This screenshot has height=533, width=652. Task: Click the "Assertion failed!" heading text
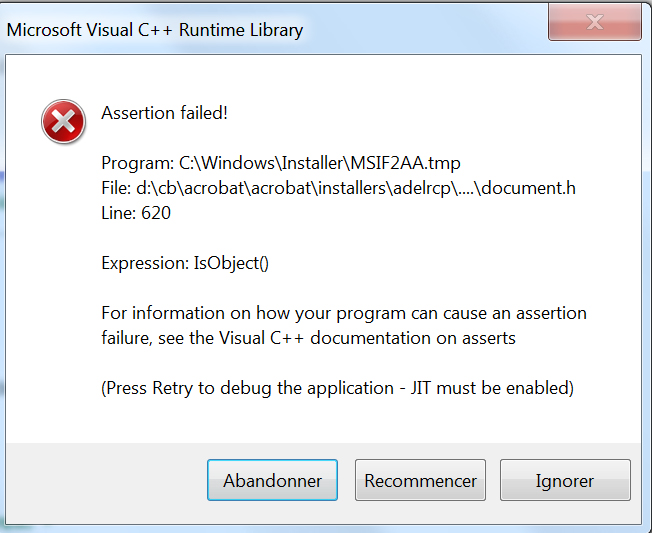(x=165, y=113)
